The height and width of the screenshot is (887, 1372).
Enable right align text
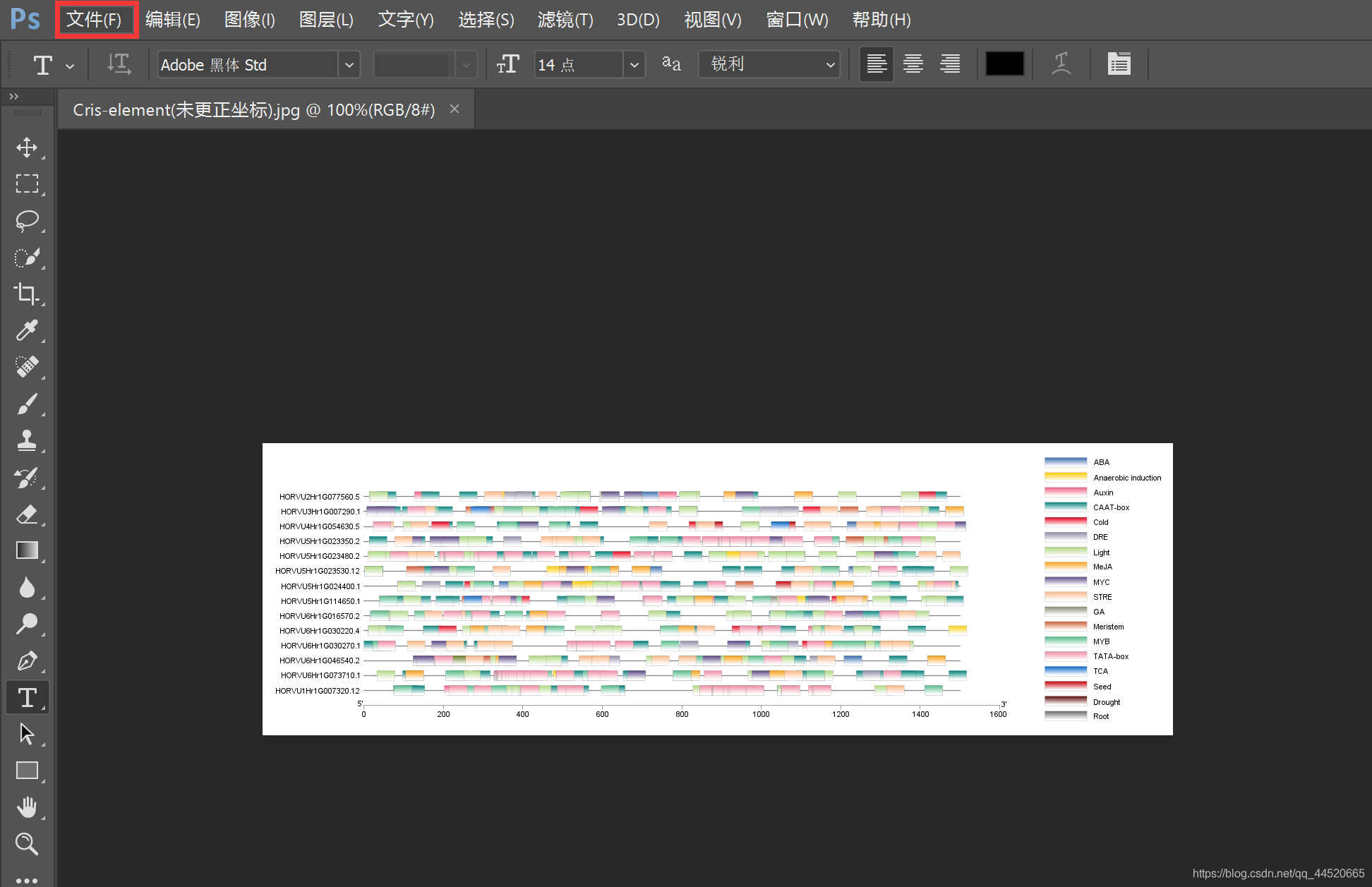coord(950,64)
